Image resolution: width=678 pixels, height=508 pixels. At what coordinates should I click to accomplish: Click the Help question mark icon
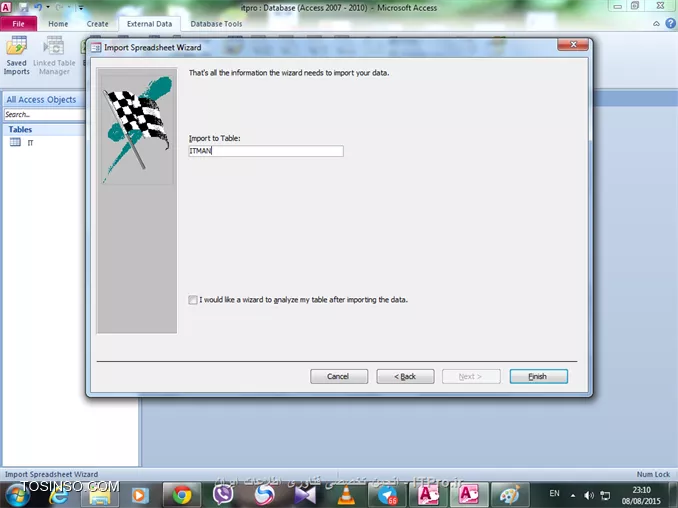[x=670, y=23]
